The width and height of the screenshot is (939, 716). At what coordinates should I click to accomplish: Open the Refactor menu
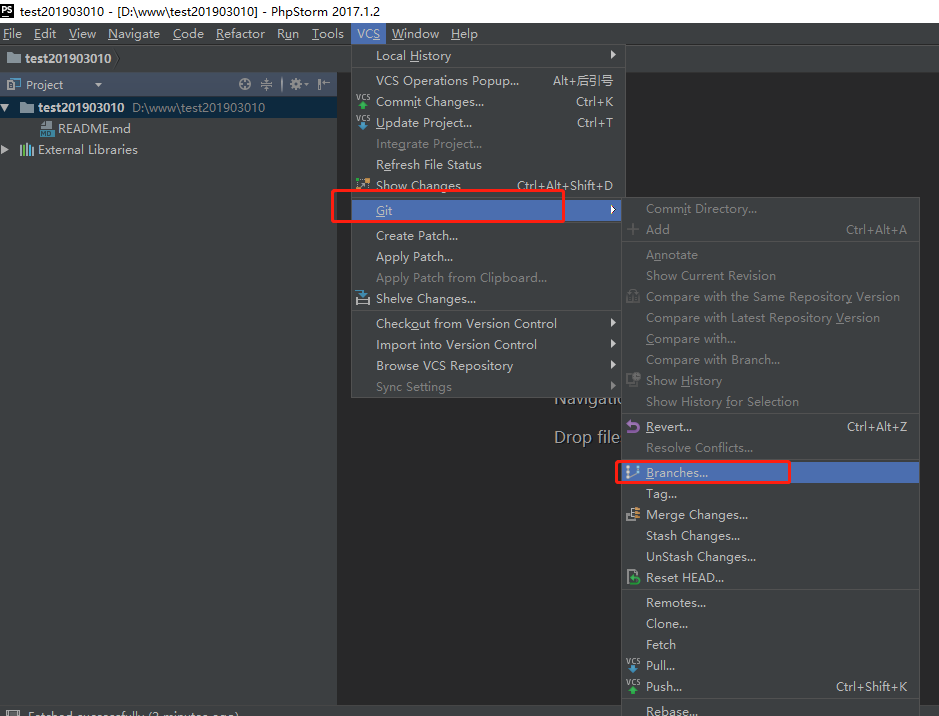[240, 34]
